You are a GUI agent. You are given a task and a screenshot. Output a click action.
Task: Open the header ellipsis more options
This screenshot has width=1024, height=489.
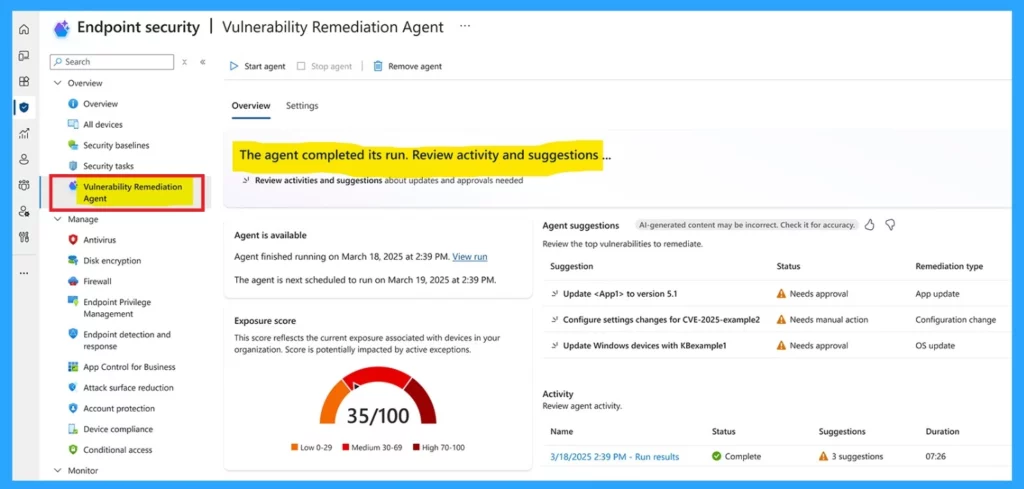pyautogui.click(x=465, y=26)
